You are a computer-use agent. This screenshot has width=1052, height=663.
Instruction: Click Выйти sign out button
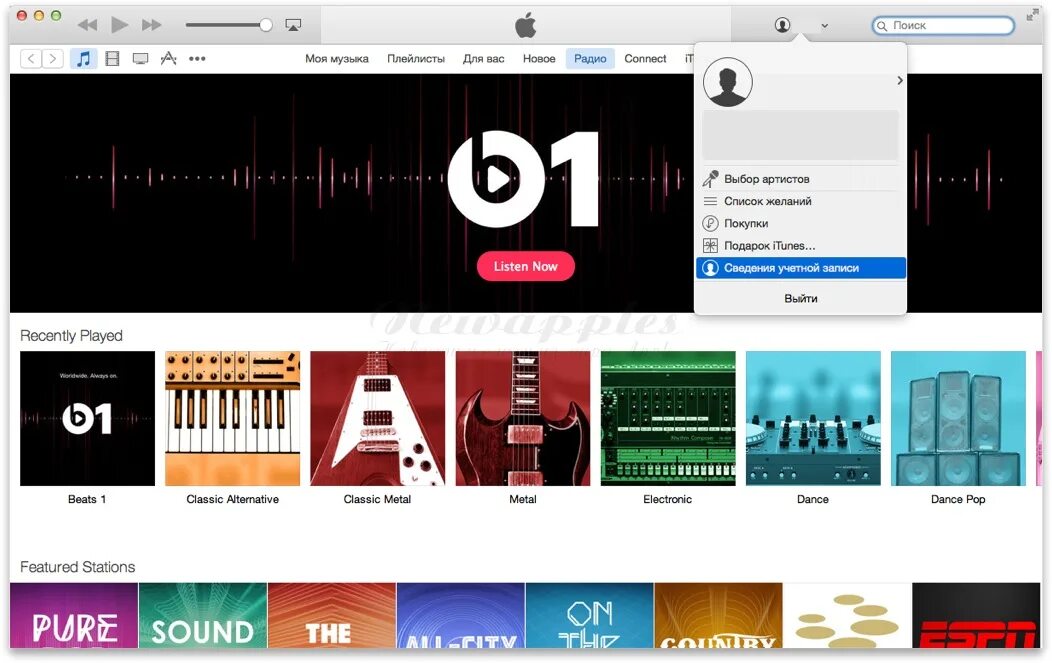800,299
